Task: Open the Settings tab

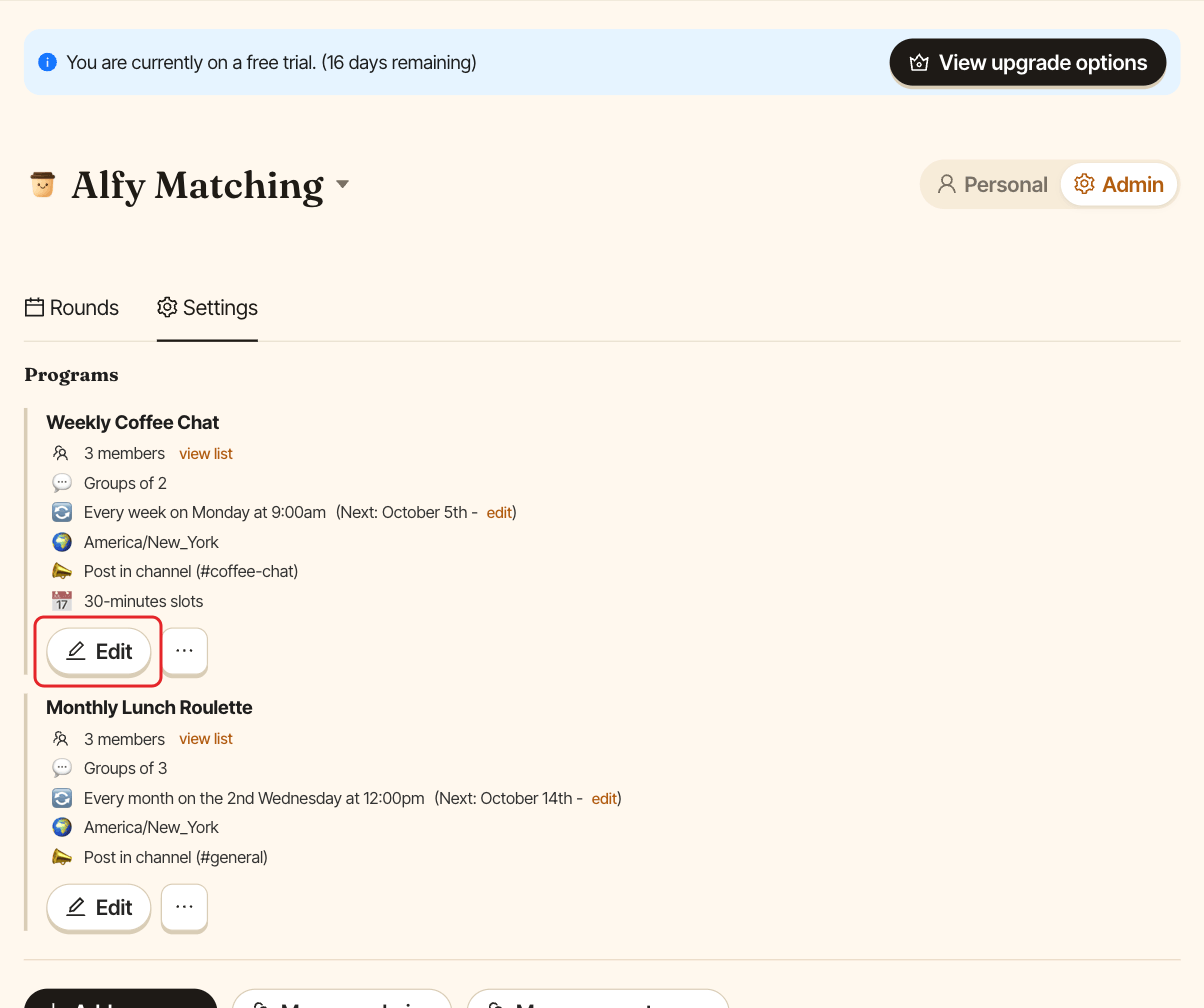Action: point(207,308)
